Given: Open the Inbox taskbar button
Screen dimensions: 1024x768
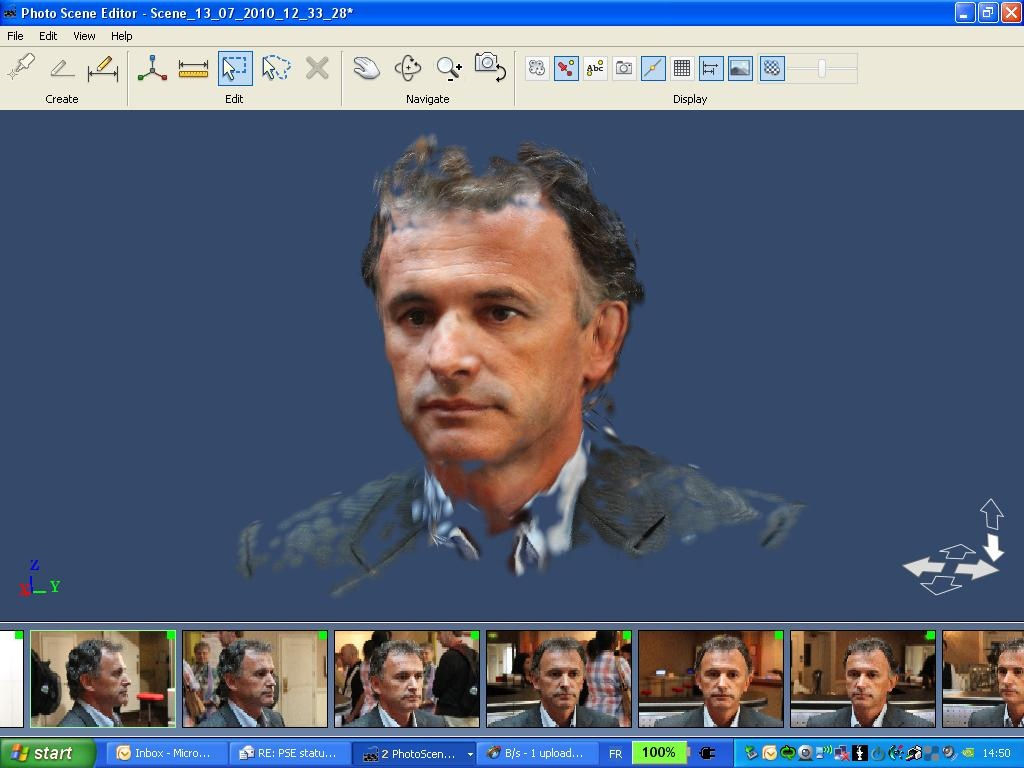Looking at the screenshot, I should [x=164, y=753].
